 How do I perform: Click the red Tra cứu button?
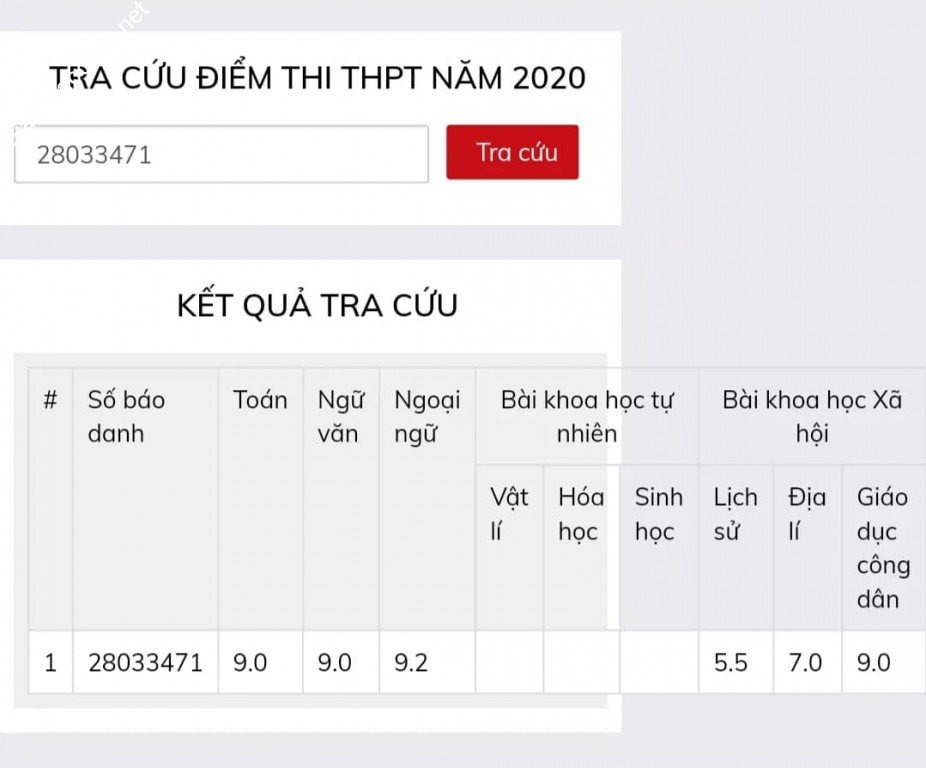click(x=512, y=153)
